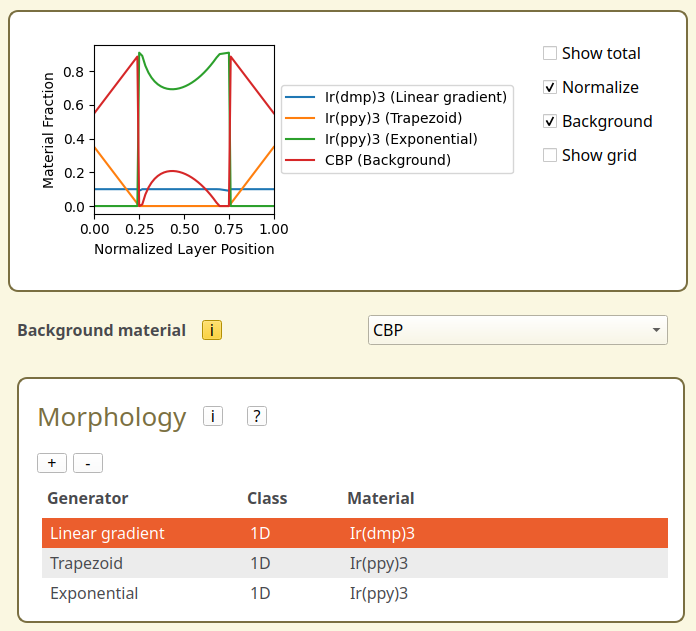This screenshot has height=631, width=696.
Task: Disable the Background checkbox
Action: (550, 121)
